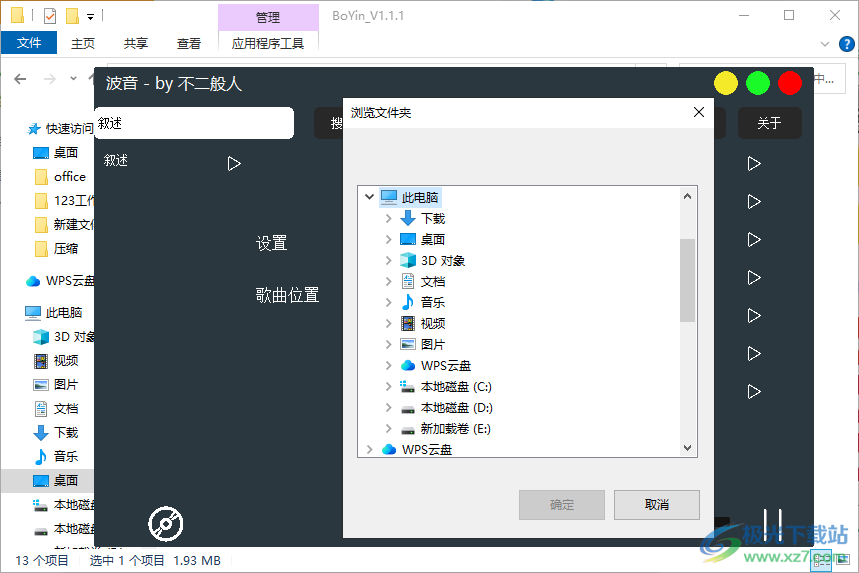Select the 3D 对象 cube icon in dialog
Image resolution: width=859 pixels, height=573 pixels.
[x=408, y=260]
